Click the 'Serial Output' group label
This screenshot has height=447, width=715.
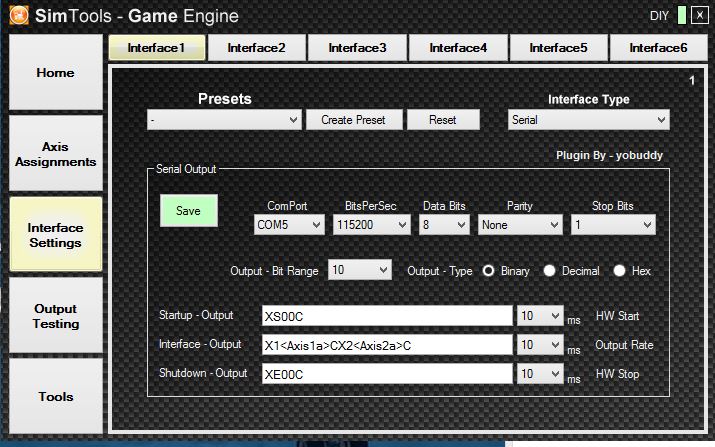click(x=186, y=169)
